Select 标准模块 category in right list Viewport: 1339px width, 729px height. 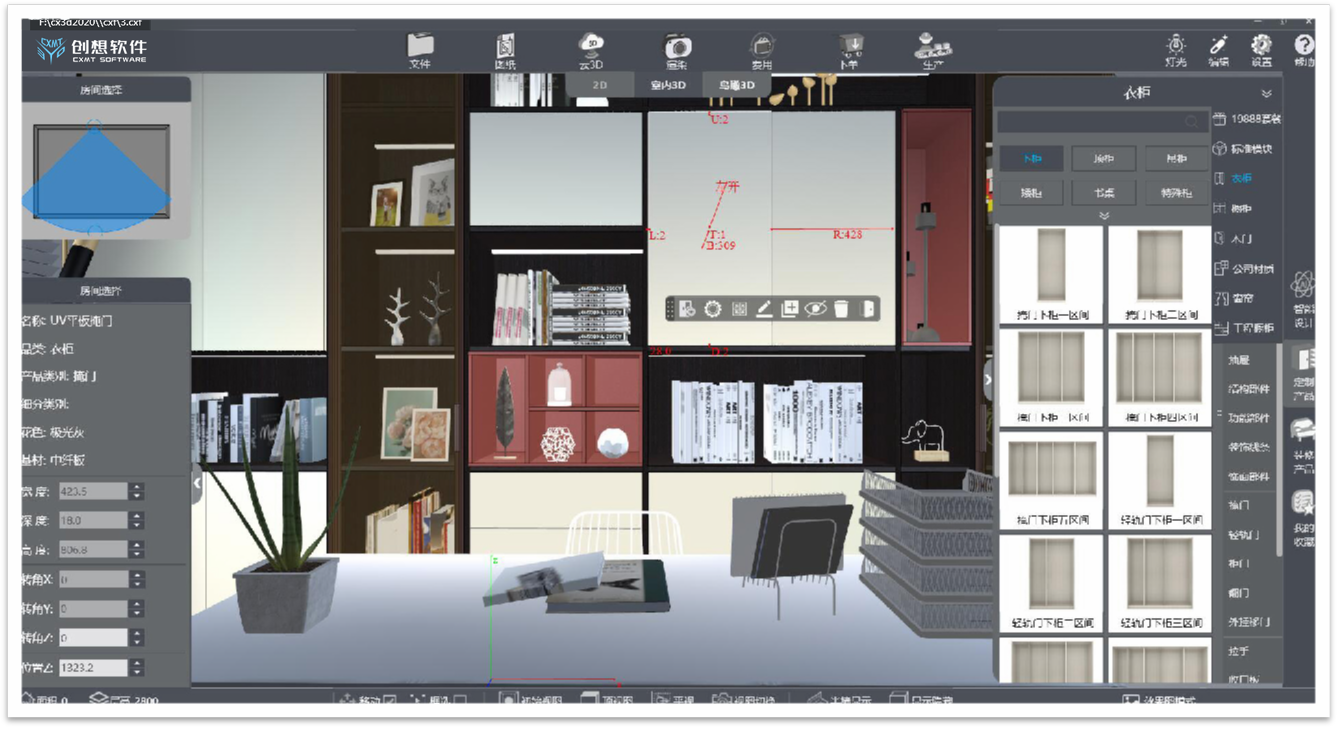[x=1243, y=149]
